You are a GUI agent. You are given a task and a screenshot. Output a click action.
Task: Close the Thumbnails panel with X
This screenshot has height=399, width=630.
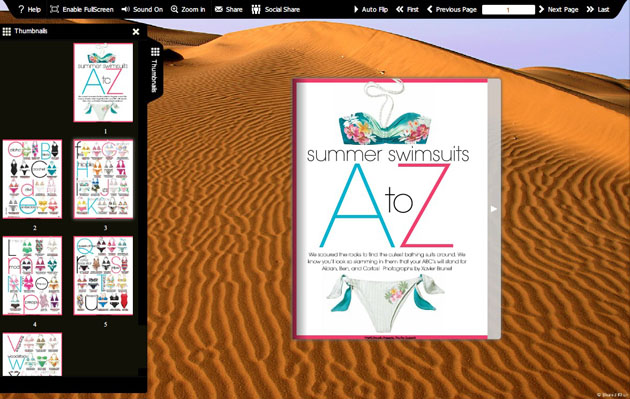[136, 31]
